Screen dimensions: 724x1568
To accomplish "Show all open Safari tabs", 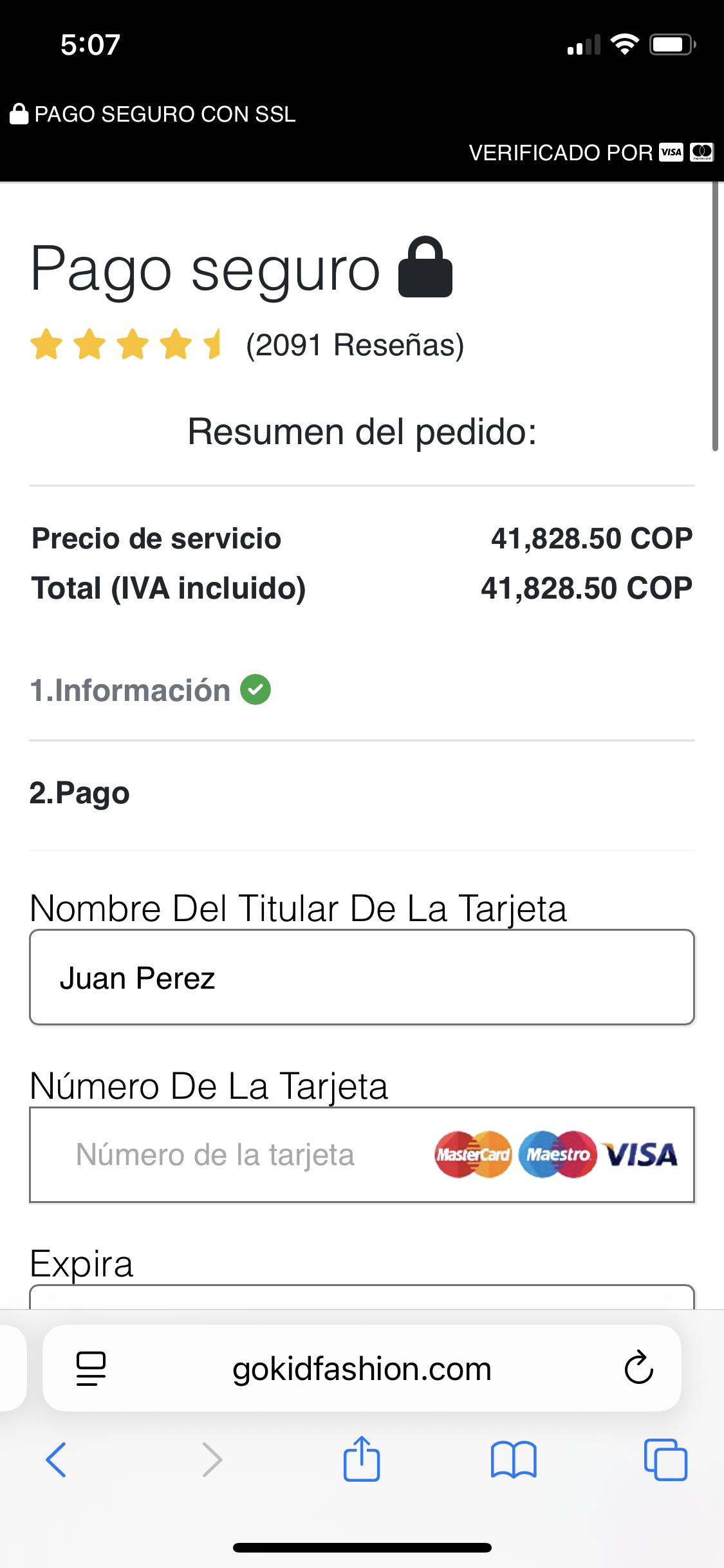I will (x=665, y=1460).
